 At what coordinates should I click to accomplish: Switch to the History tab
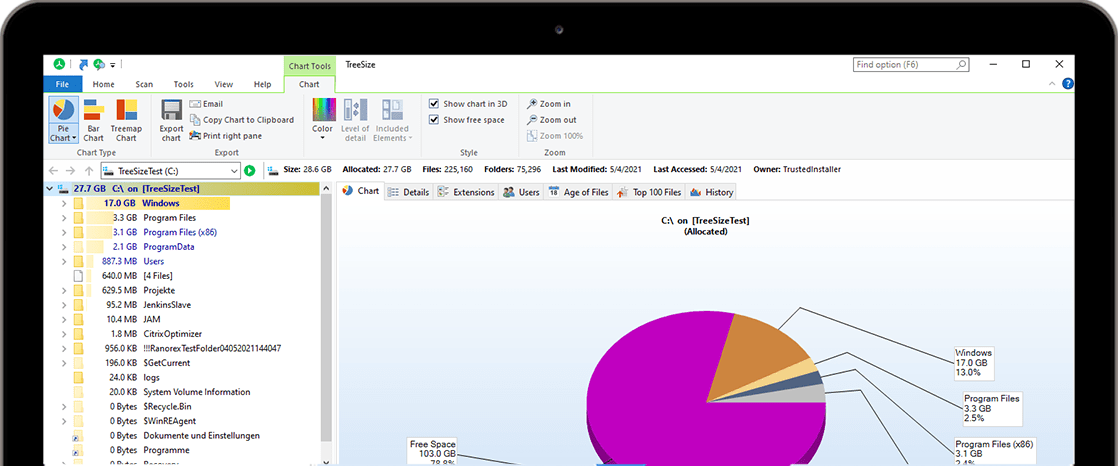[711, 192]
